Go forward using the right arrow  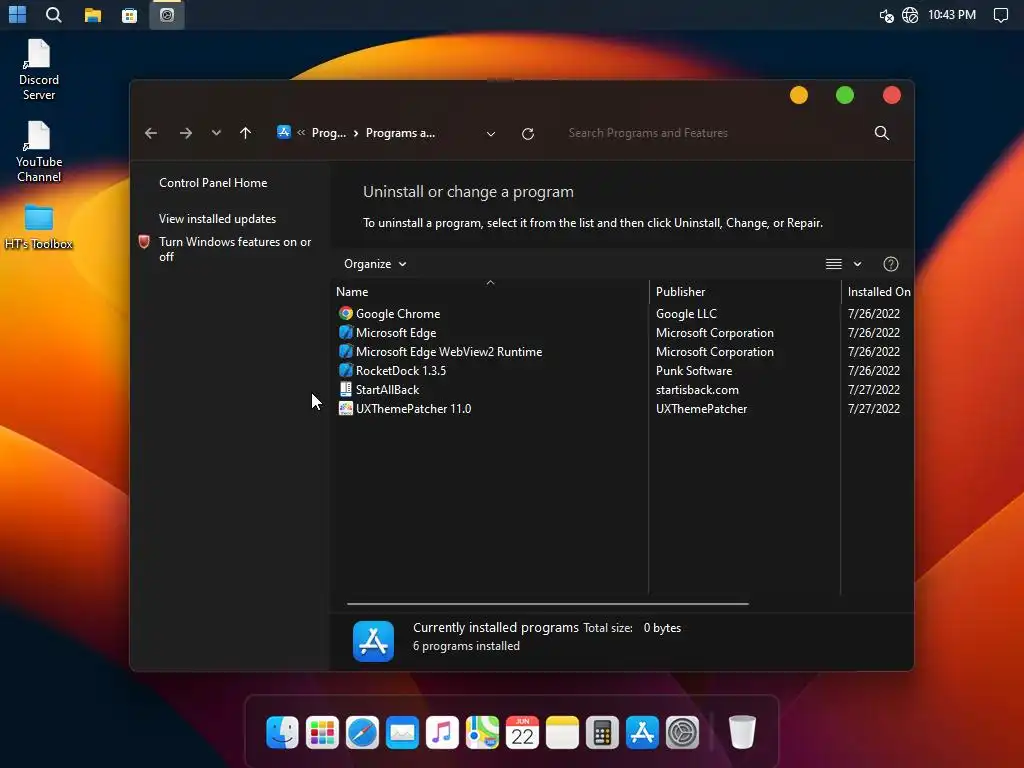click(186, 133)
